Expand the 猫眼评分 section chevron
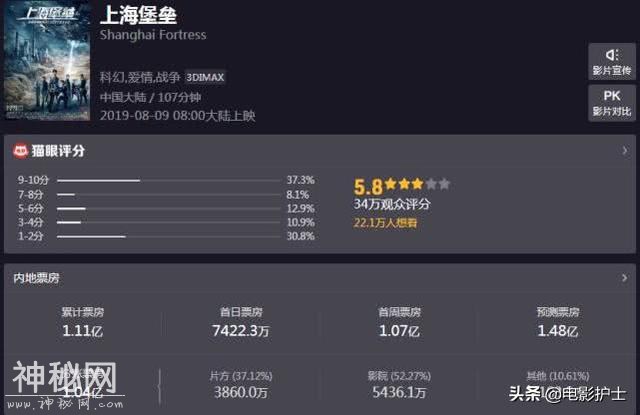The width and height of the screenshot is (640, 415). pyautogui.click(x=624, y=151)
